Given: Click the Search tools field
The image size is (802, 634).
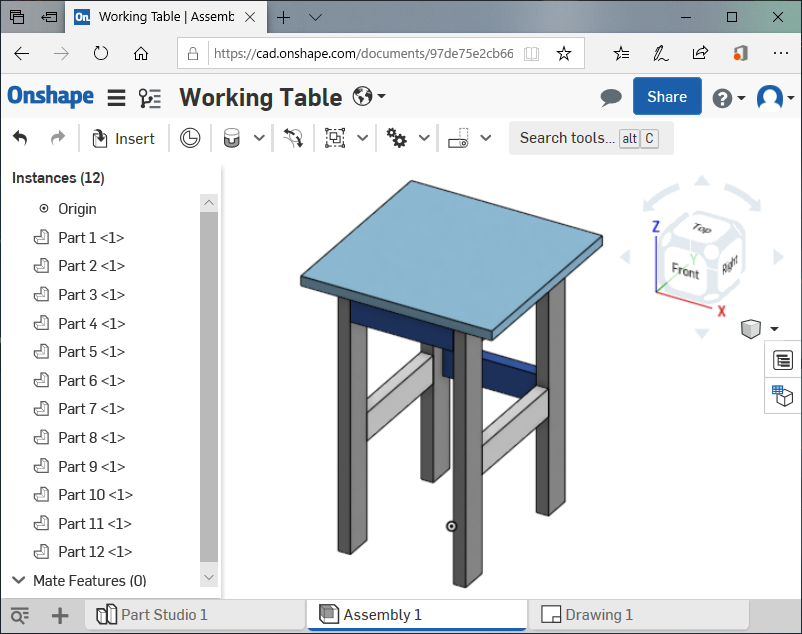Looking at the screenshot, I should (x=591, y=138).
